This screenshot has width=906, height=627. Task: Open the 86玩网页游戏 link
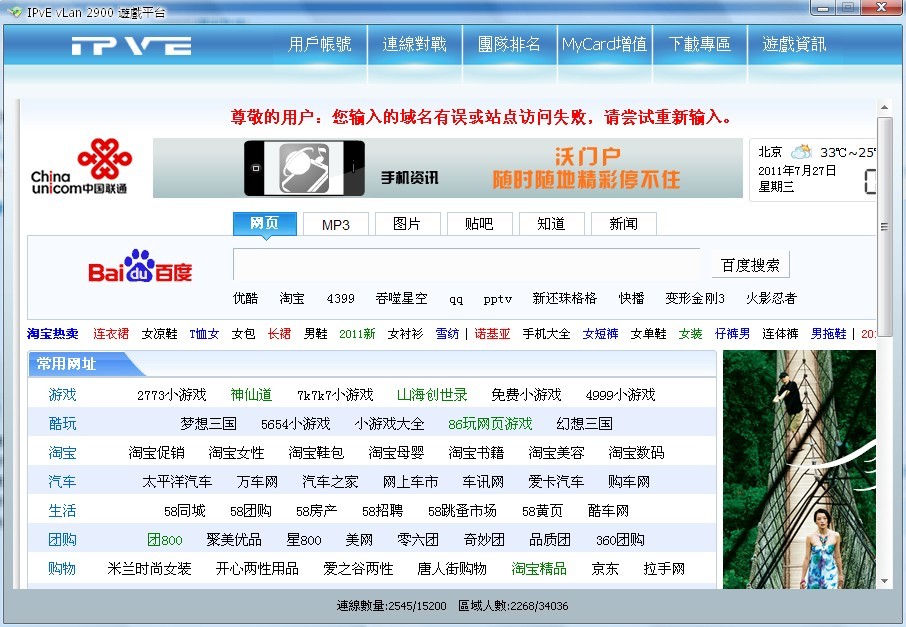tap(490, 424)
